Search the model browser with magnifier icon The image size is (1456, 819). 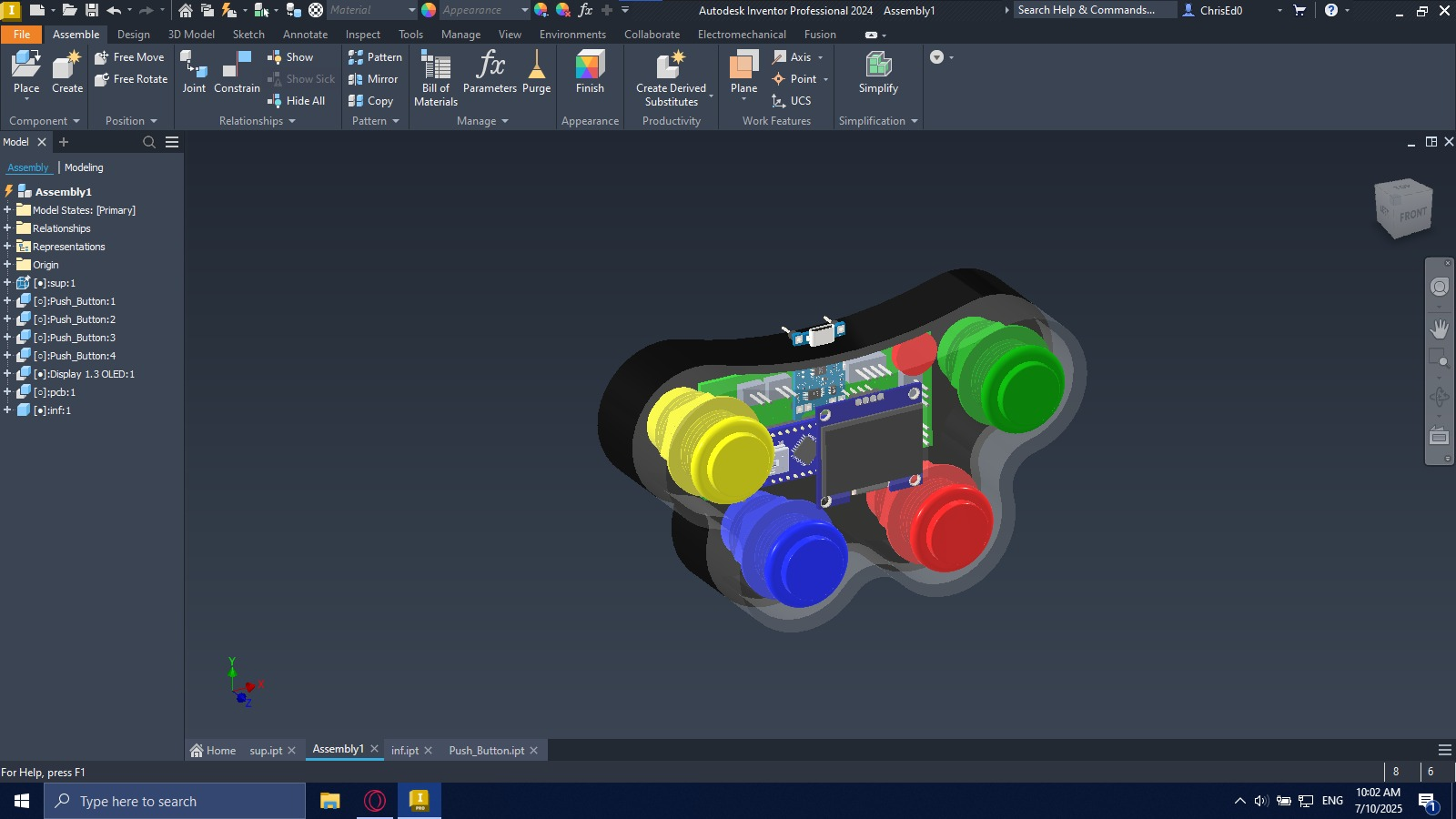click(149, 142)
